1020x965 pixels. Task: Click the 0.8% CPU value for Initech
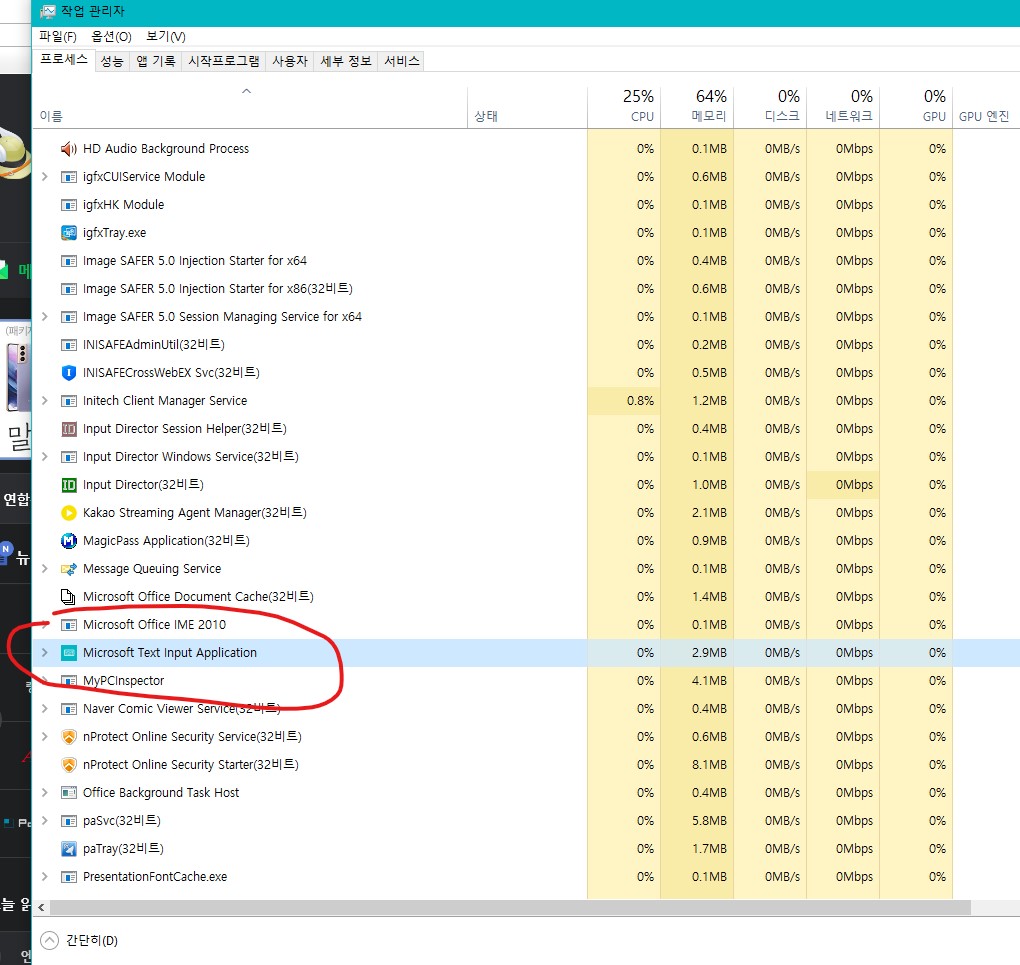[x=640, y=401]
